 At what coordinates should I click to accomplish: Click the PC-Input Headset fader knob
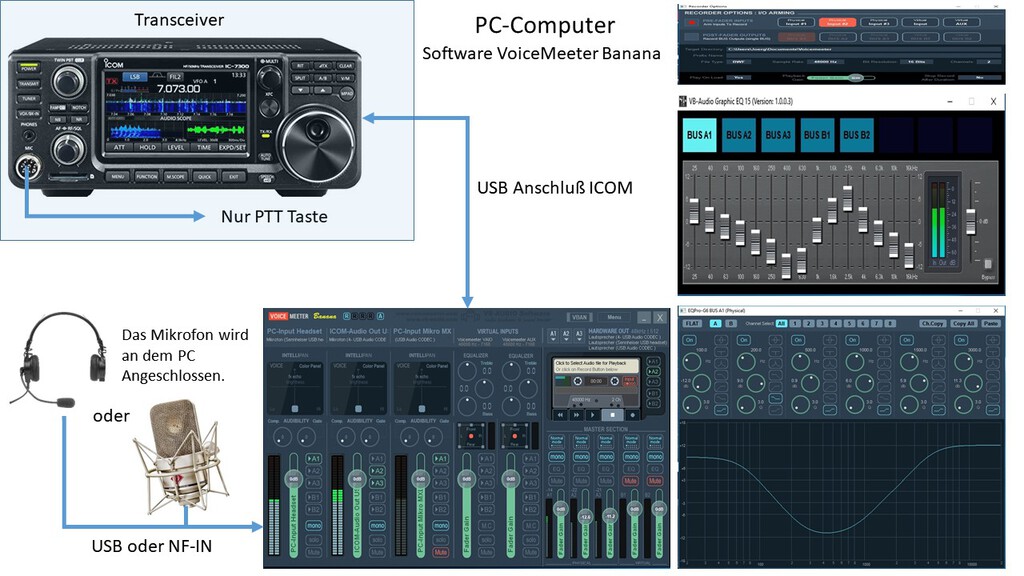[x=294, y=479]
